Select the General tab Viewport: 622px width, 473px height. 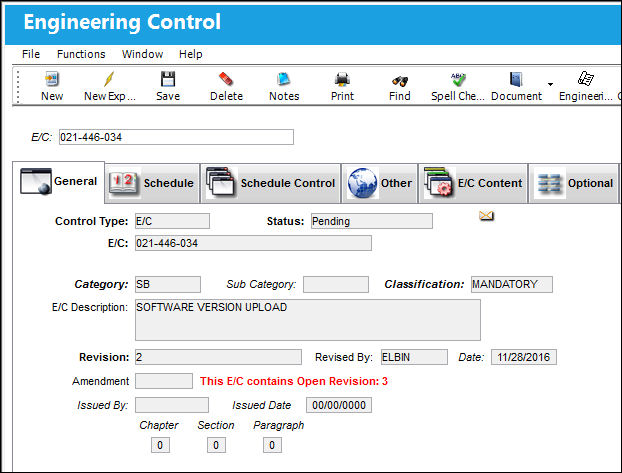[x=59, y=182]
